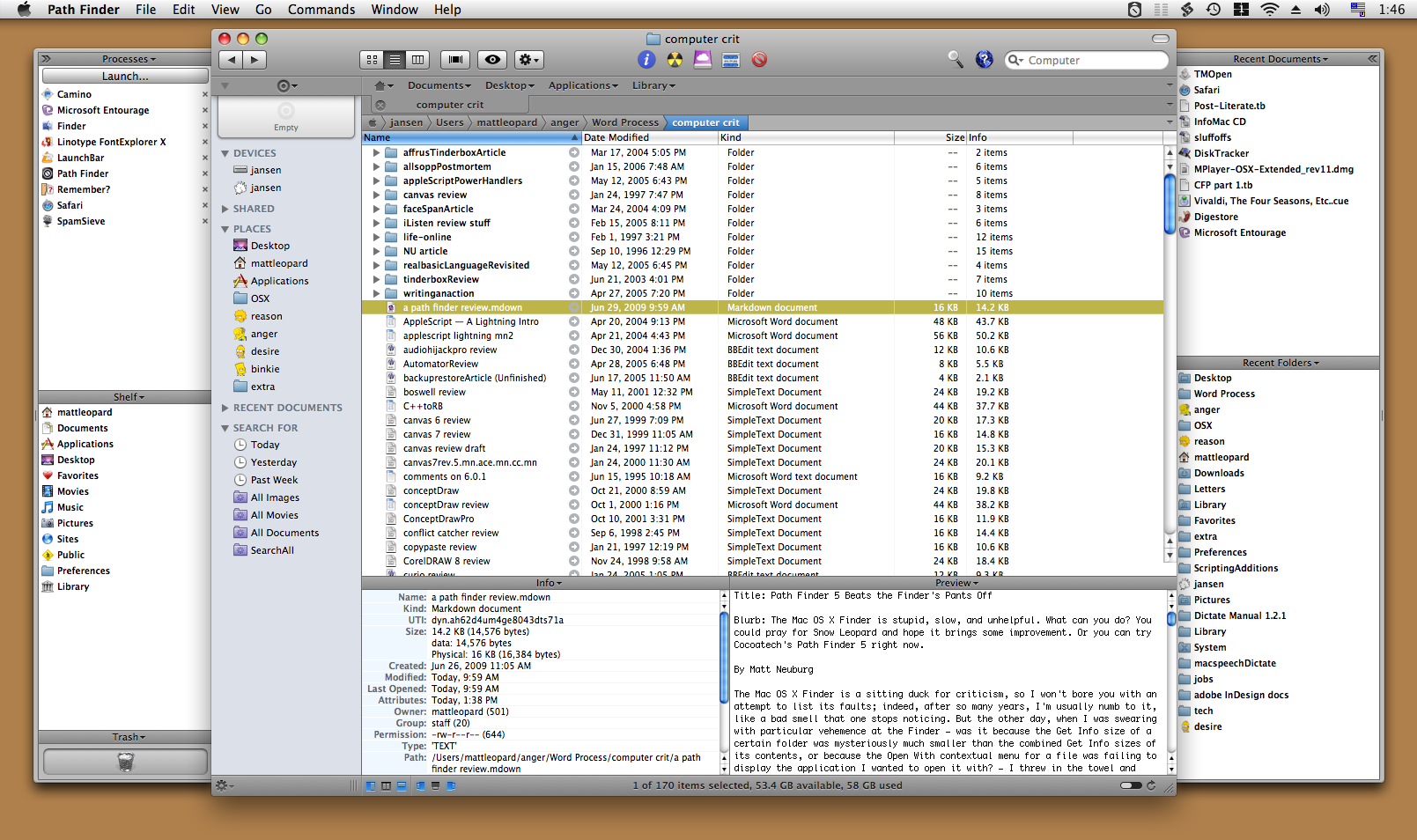
Task: Click the blue globe help icon
Action: coord(985,60)
